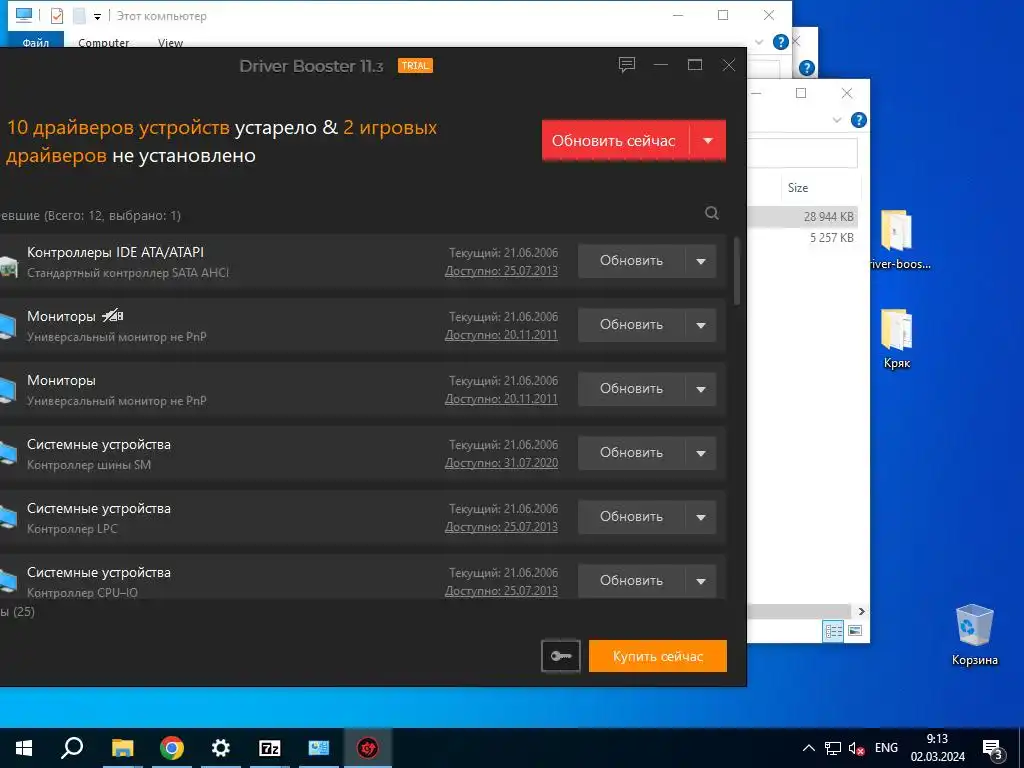This screenshot has height=768, width=1024.
Task: Expand options for Контроллер LPC update
Action: [x=701, y=517]
